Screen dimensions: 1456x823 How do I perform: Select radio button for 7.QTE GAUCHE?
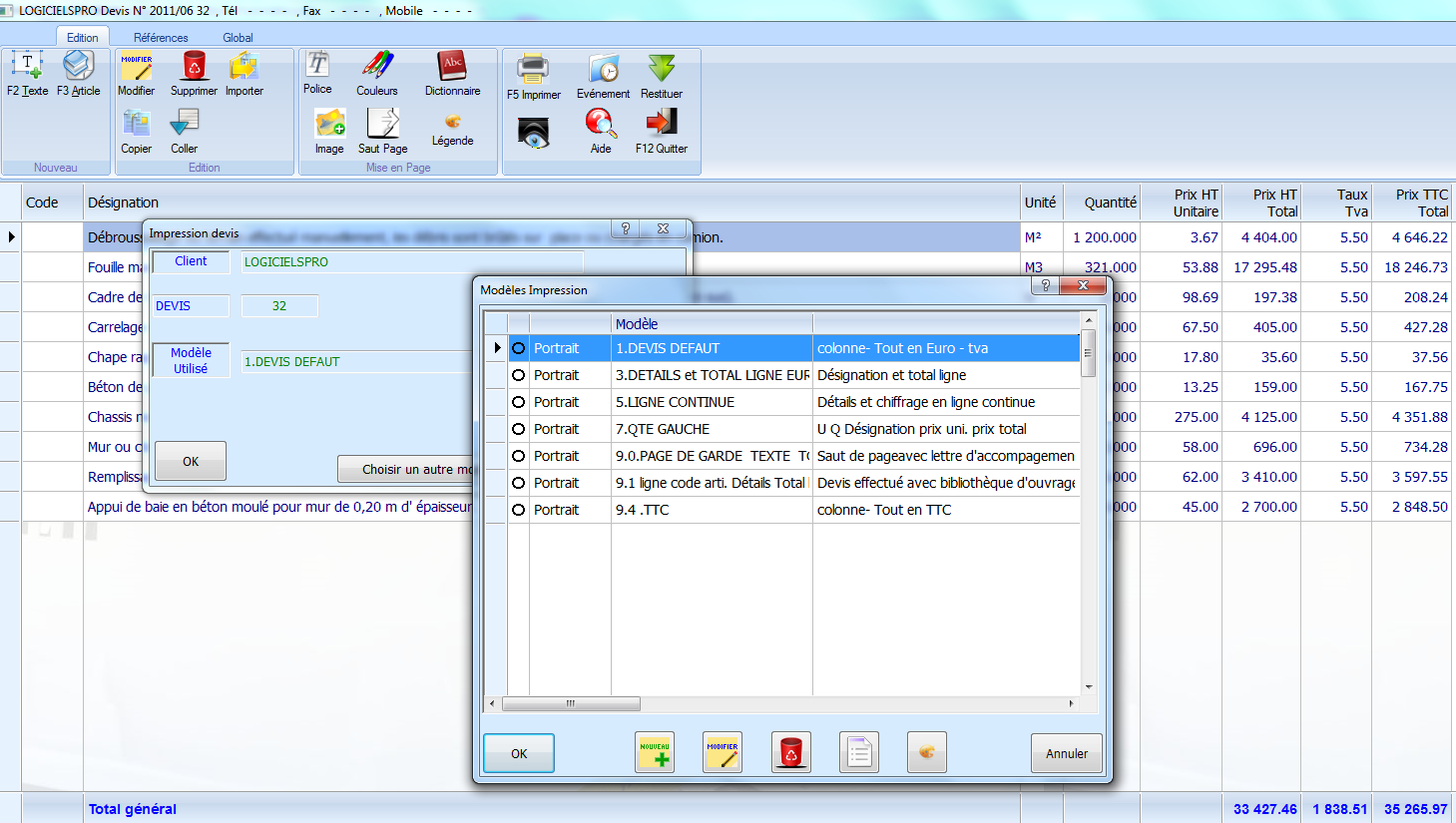coord(518,429)
